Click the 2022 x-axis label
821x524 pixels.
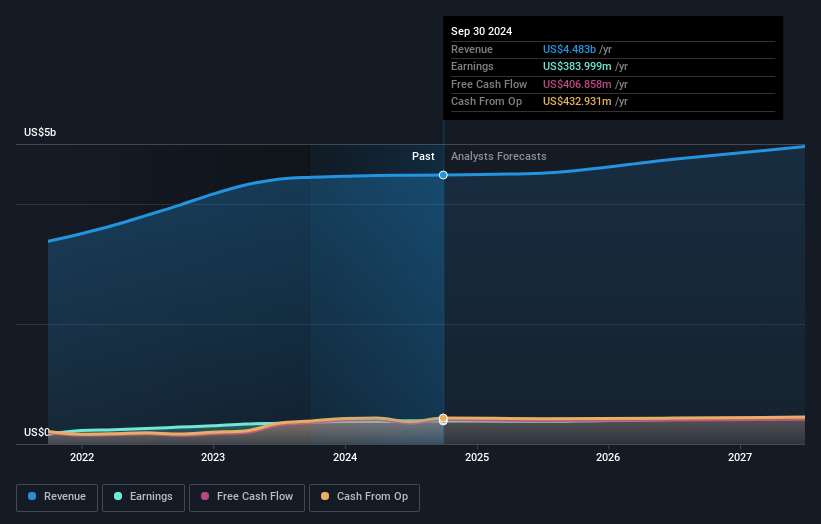point(82,457)
